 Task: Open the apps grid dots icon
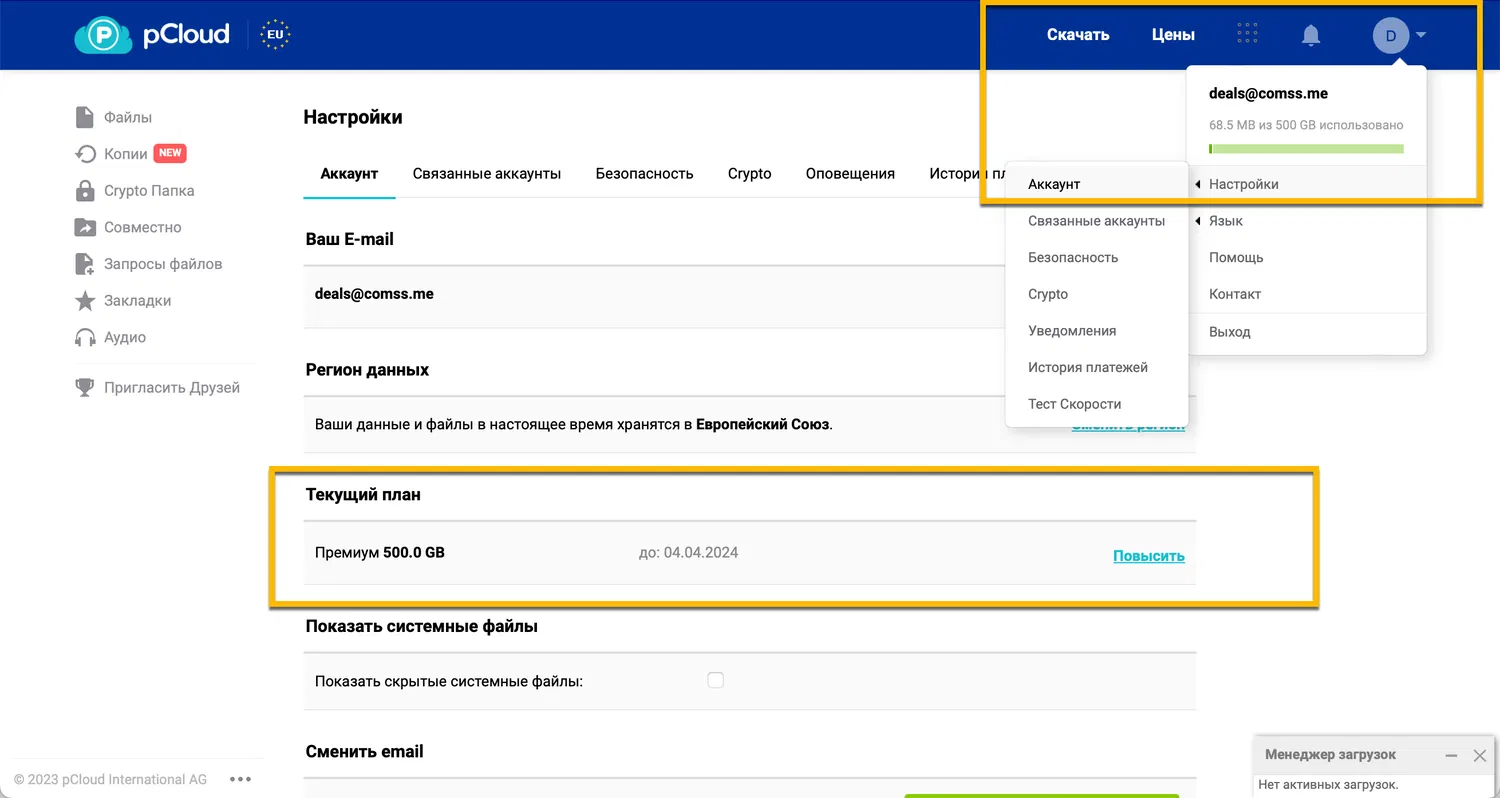(x=1247, y=34)
